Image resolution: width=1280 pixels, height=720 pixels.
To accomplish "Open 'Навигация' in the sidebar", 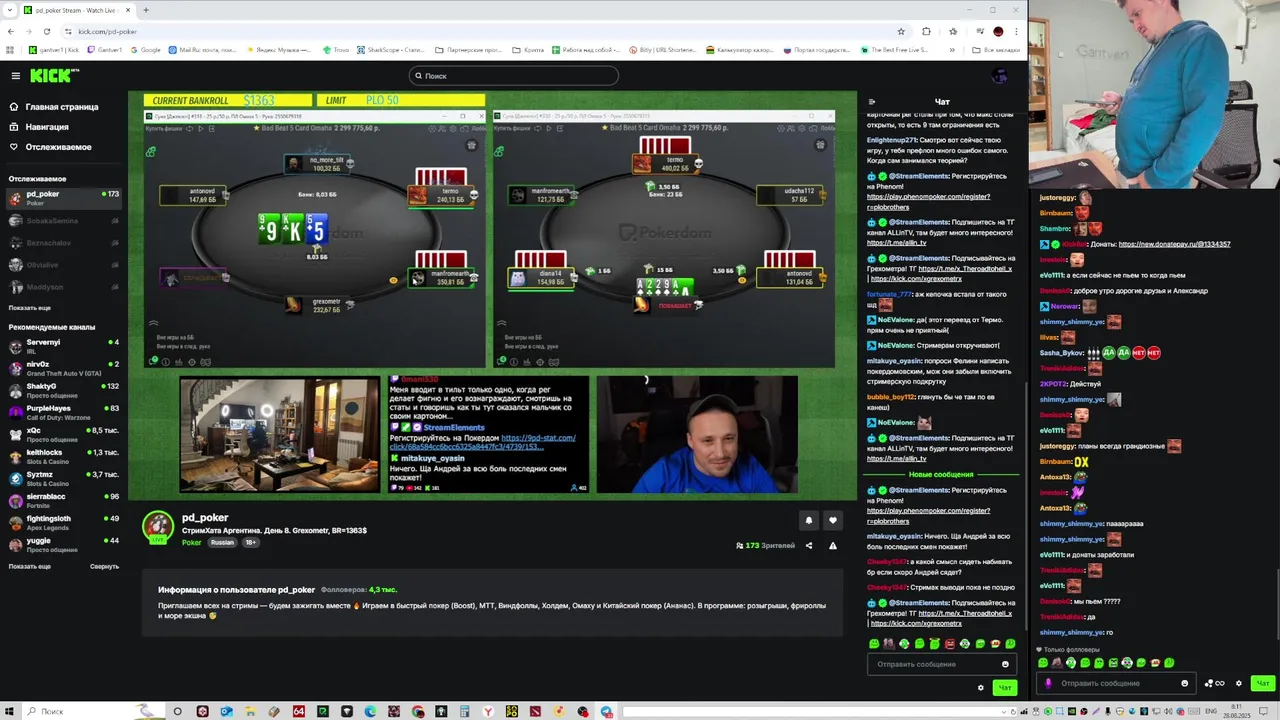I will point(47,127).
